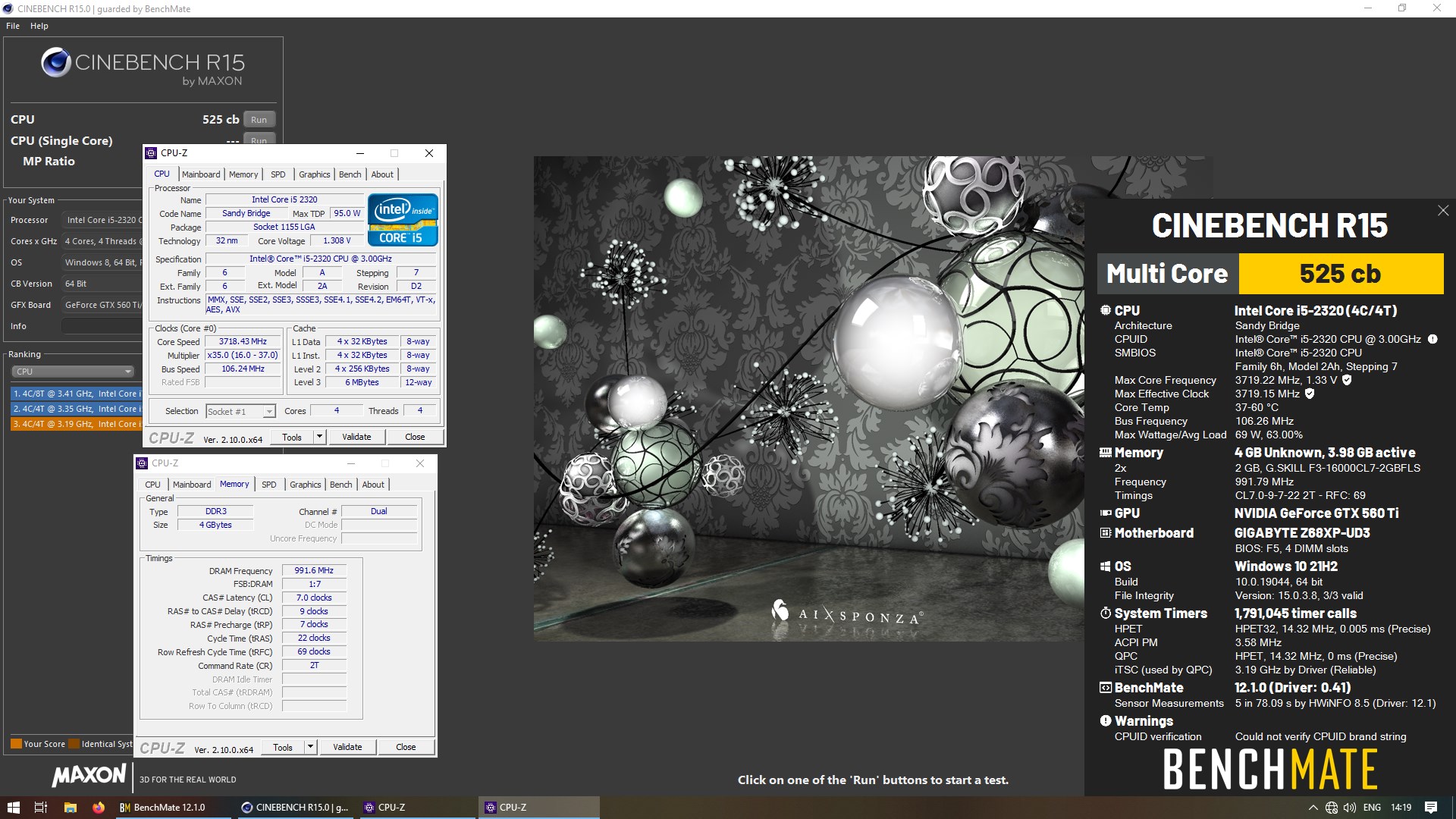
Task: Click the System Timers clock icon
Action: (1106, 613)
